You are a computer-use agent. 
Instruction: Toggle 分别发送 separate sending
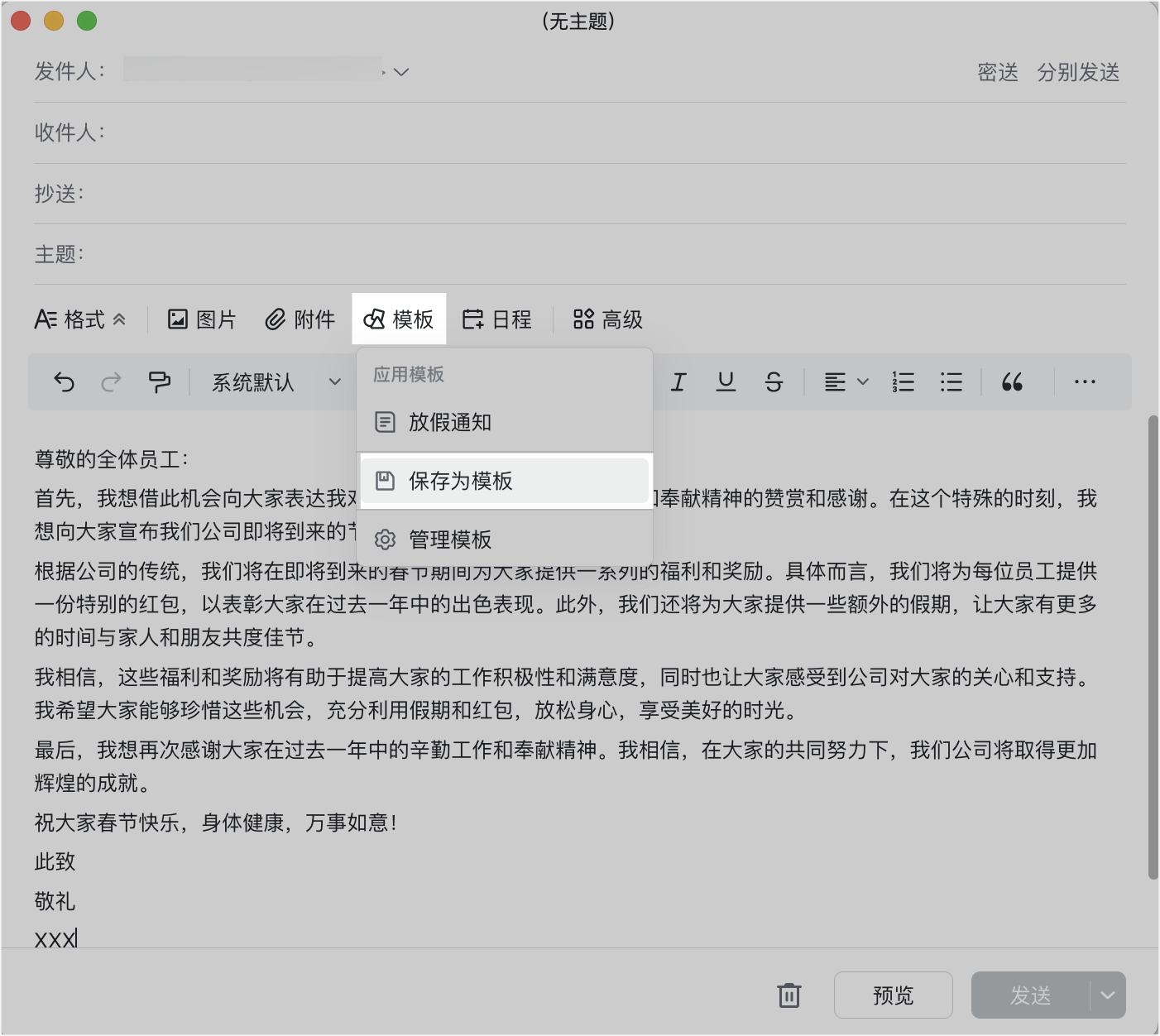[x=1077, y=72]
